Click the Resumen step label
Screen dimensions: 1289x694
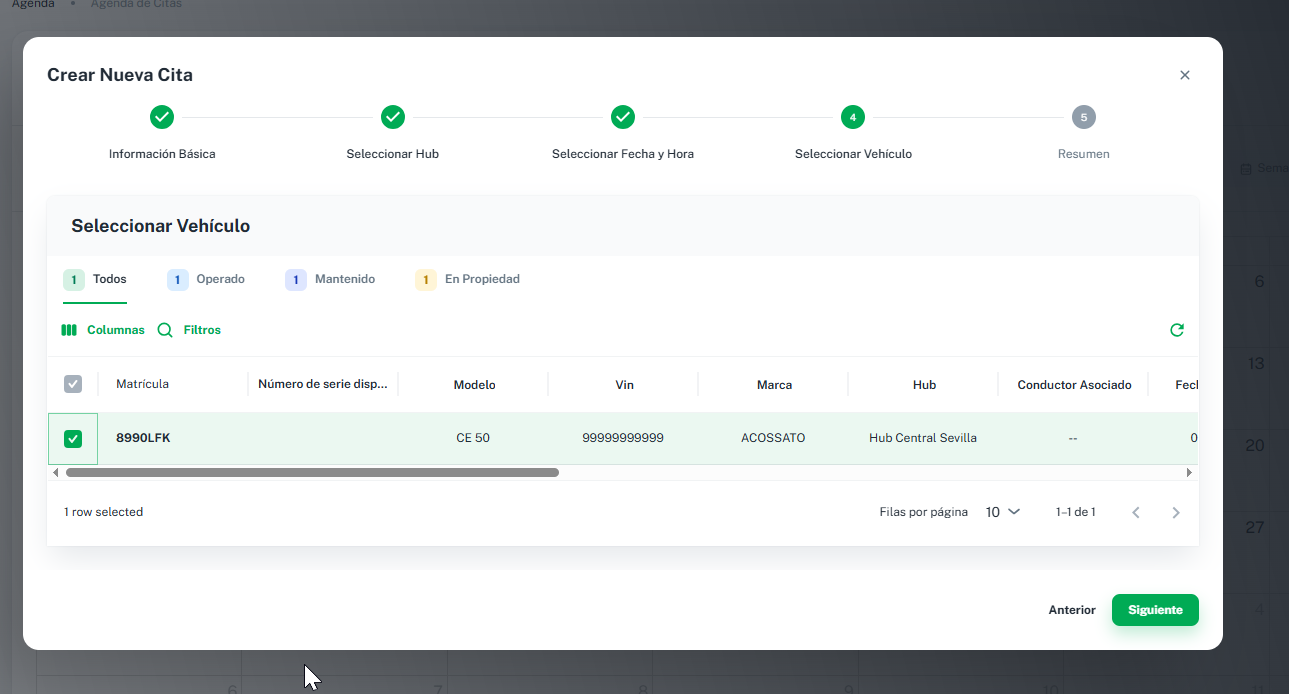tap(1083, 154)
